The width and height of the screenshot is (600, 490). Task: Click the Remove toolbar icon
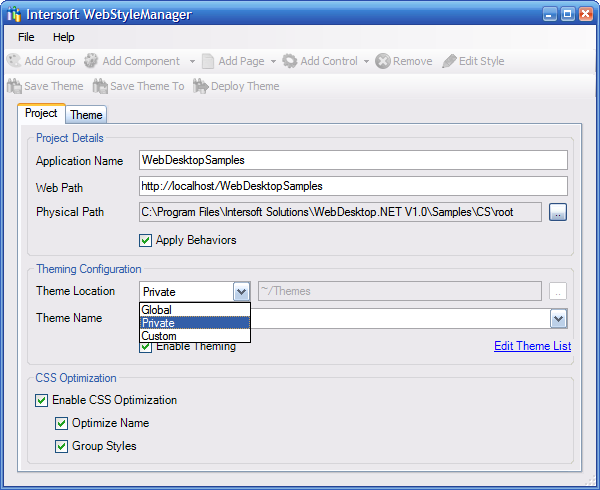tap(383, 61)
